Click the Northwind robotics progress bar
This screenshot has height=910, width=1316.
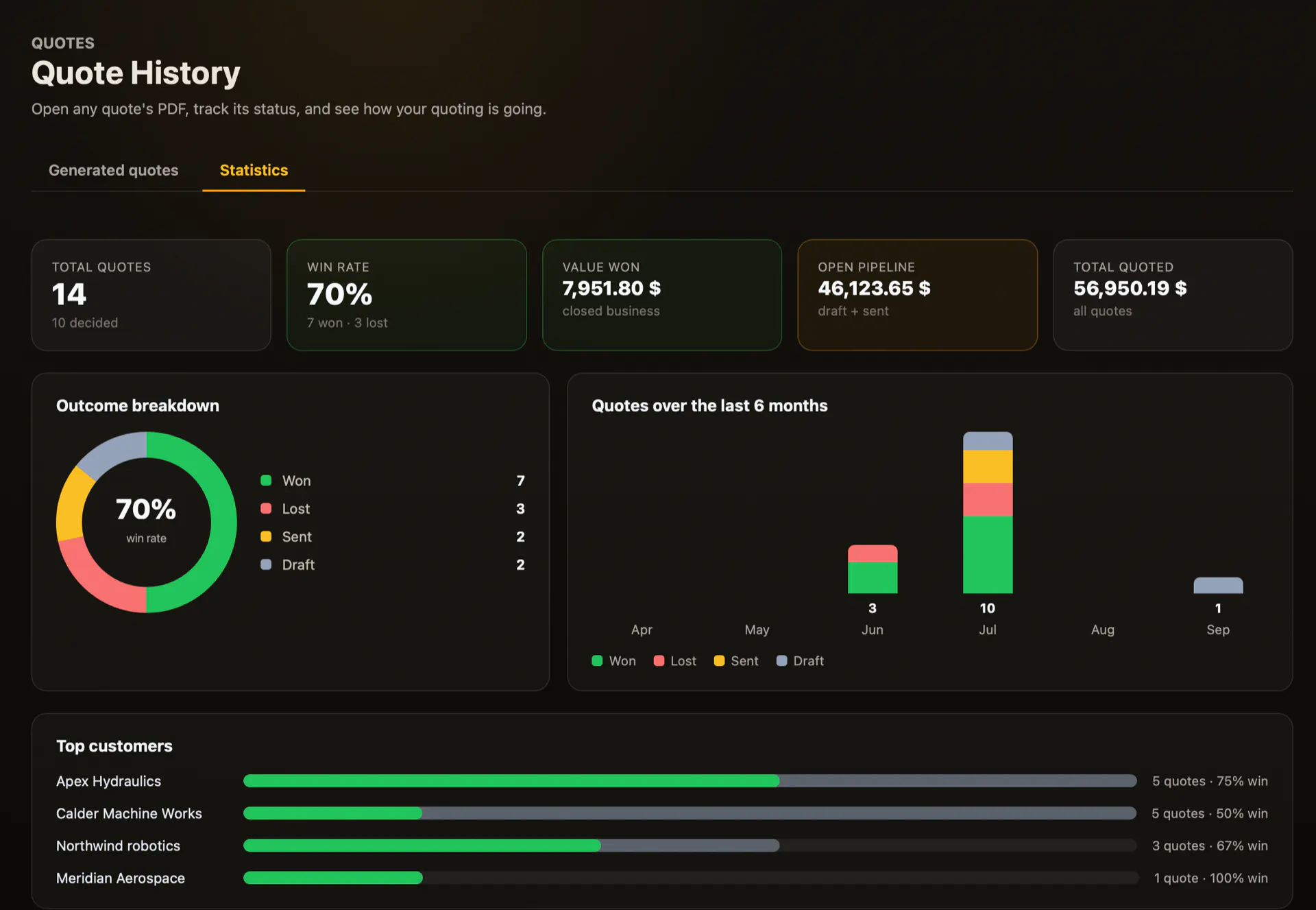click(690, 846)
